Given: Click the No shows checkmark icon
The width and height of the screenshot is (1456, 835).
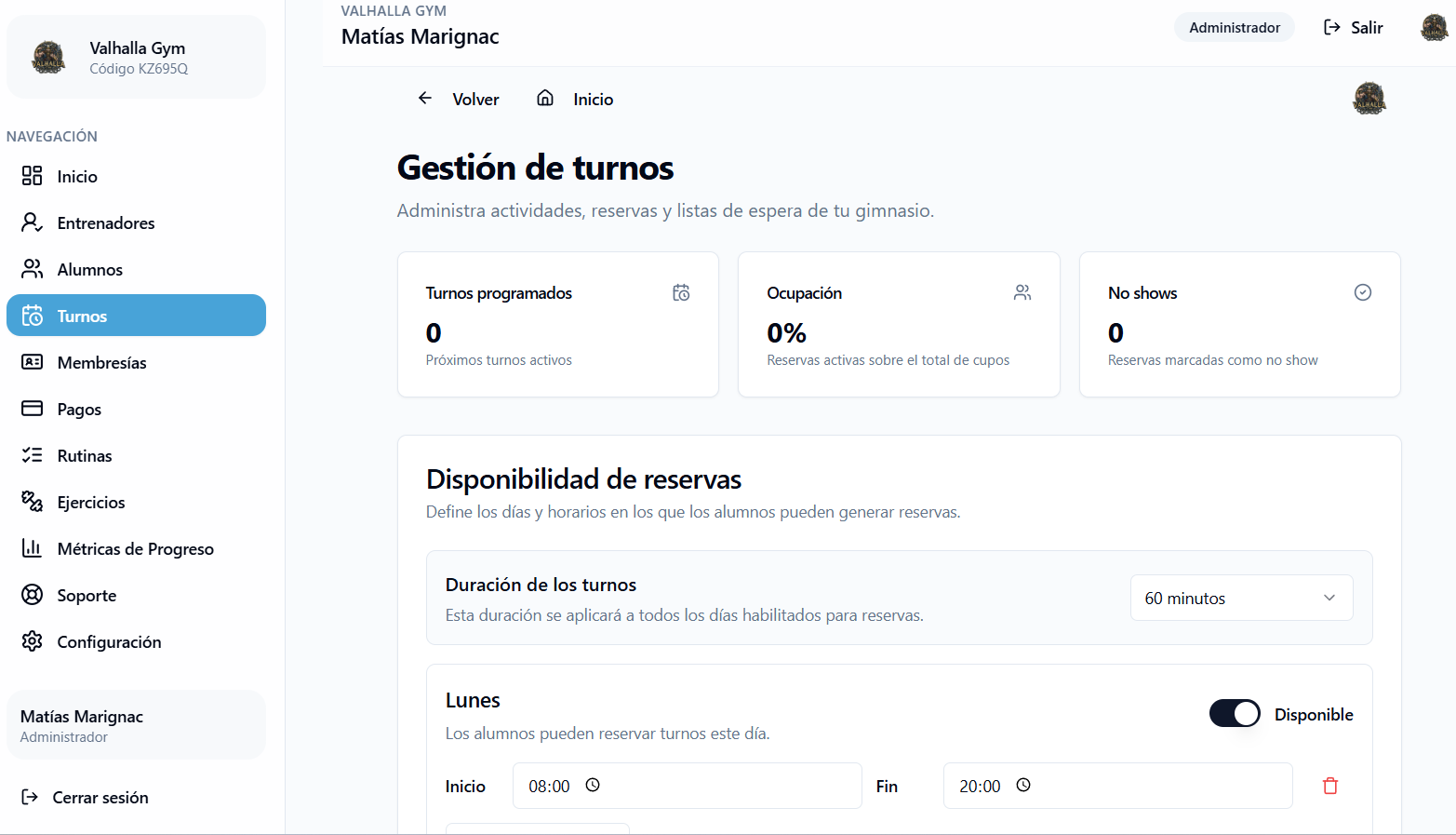Looking at the screenshot, I should click(1362, 293).
